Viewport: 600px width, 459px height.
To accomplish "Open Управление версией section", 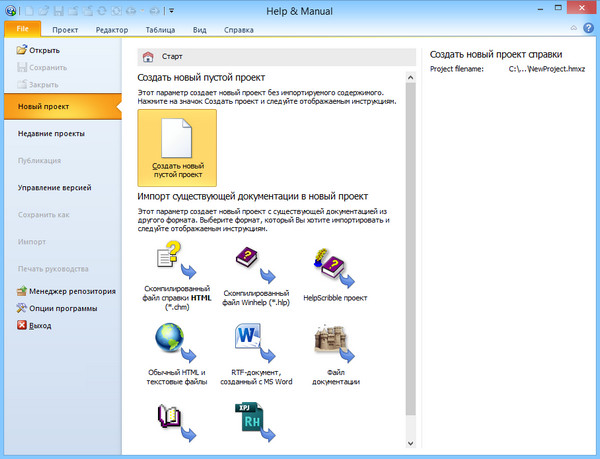I will (55, 187).
